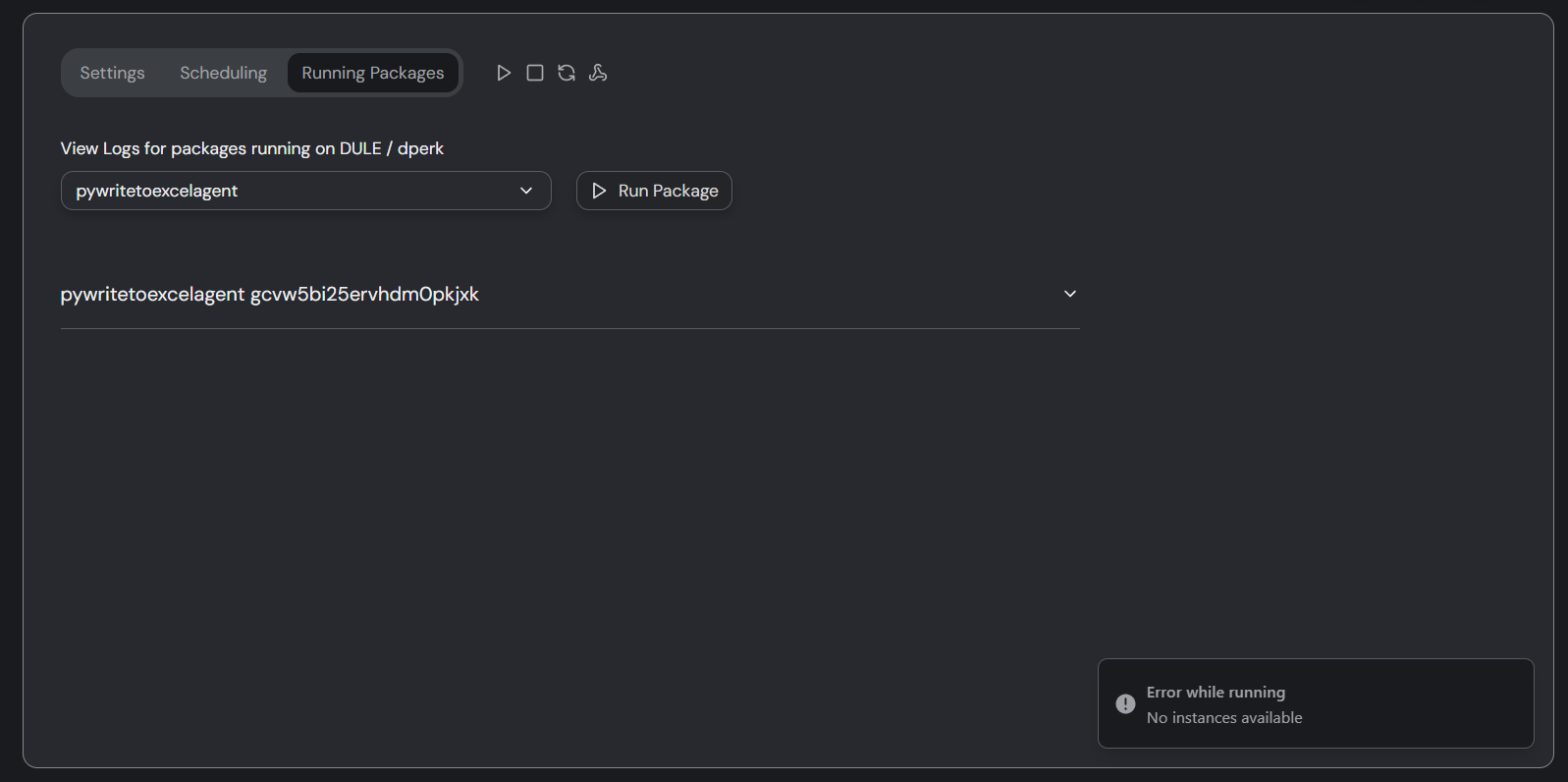Click the webhook icon in toolbar
Image resolution: width=1568 pixels, height=782 pixels.
pyautogui.click(x=598, y=73)
